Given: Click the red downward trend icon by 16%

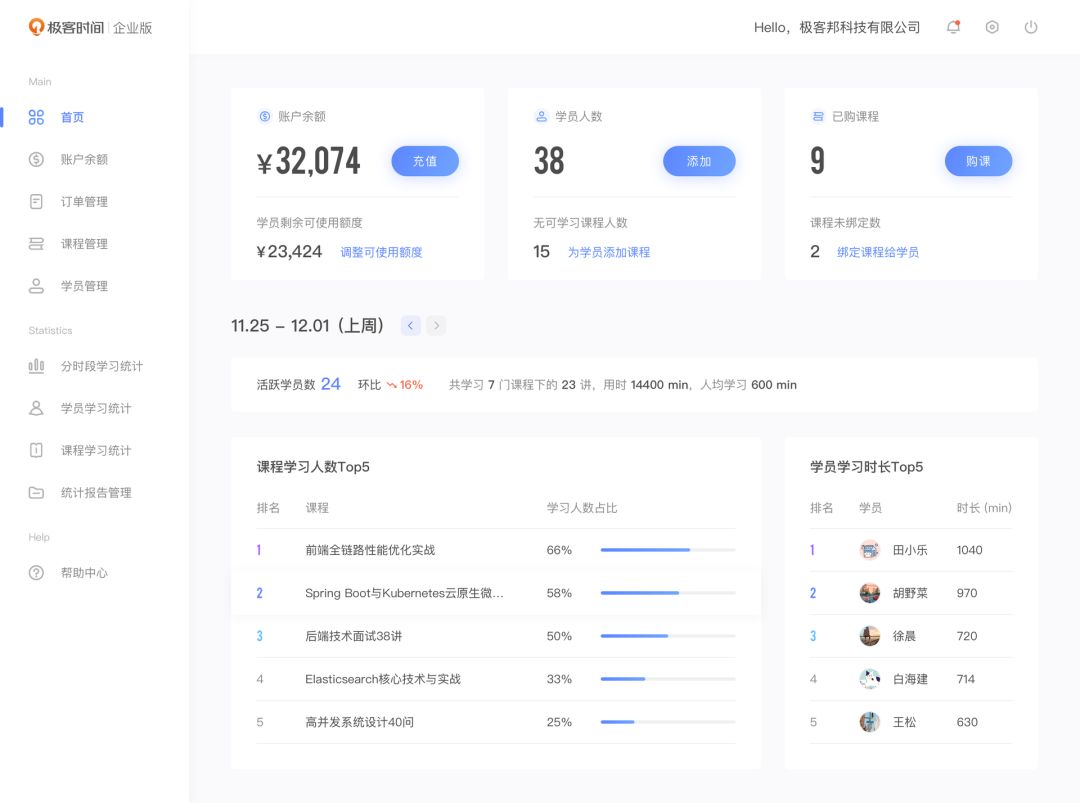Looking at the screenshot, I should 391,385.
